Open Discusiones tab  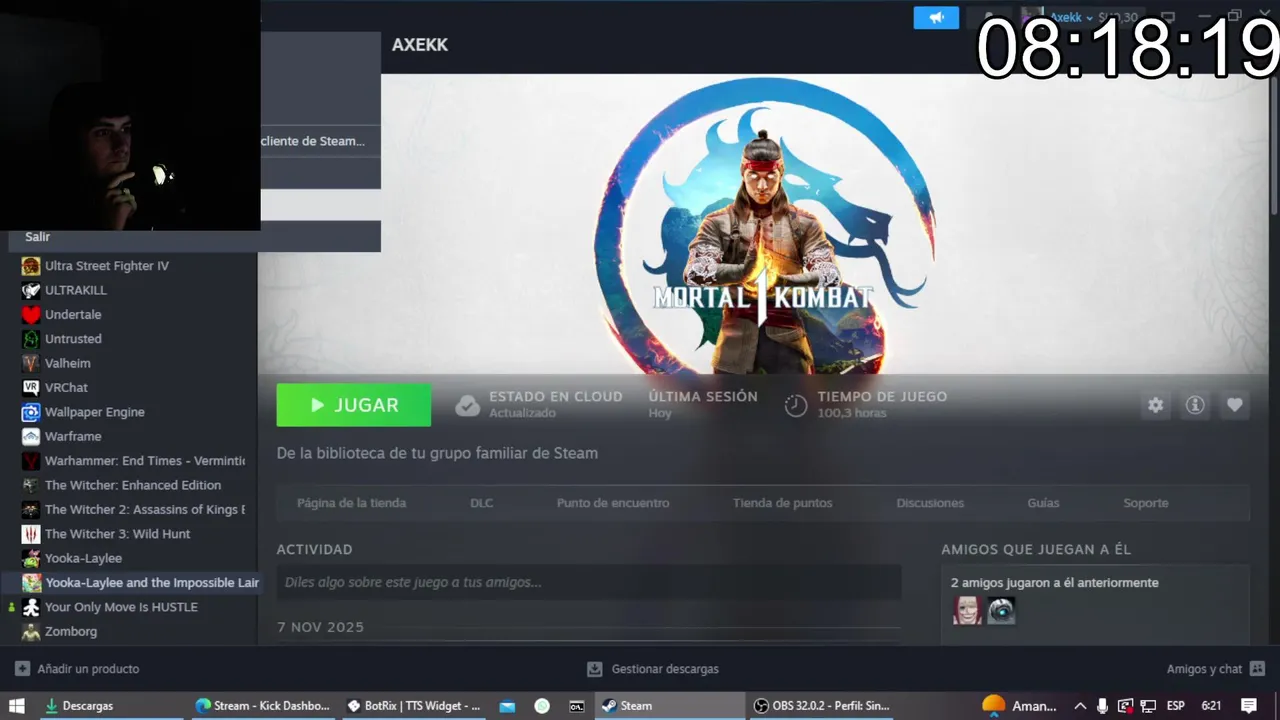pos(930,503)
